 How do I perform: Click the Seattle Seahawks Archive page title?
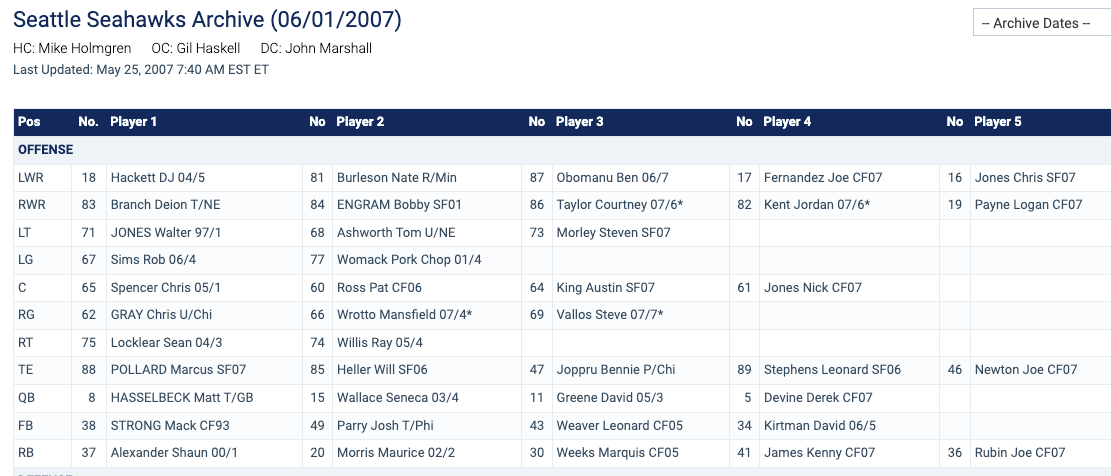(x=207, y=19)
